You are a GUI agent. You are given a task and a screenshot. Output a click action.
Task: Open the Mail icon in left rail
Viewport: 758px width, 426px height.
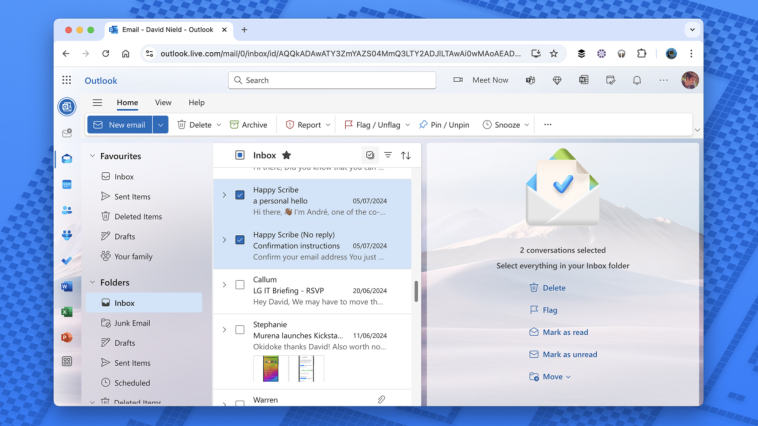pos(67,159)
